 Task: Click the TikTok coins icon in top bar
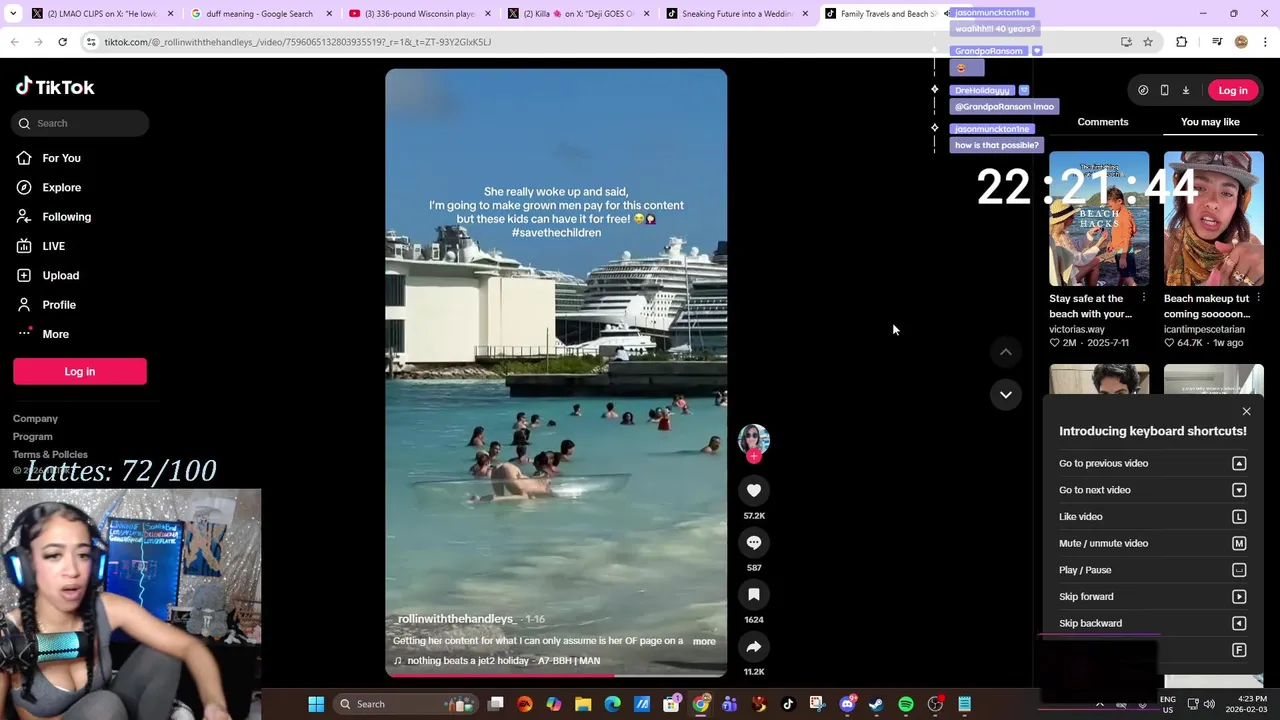1143,90
